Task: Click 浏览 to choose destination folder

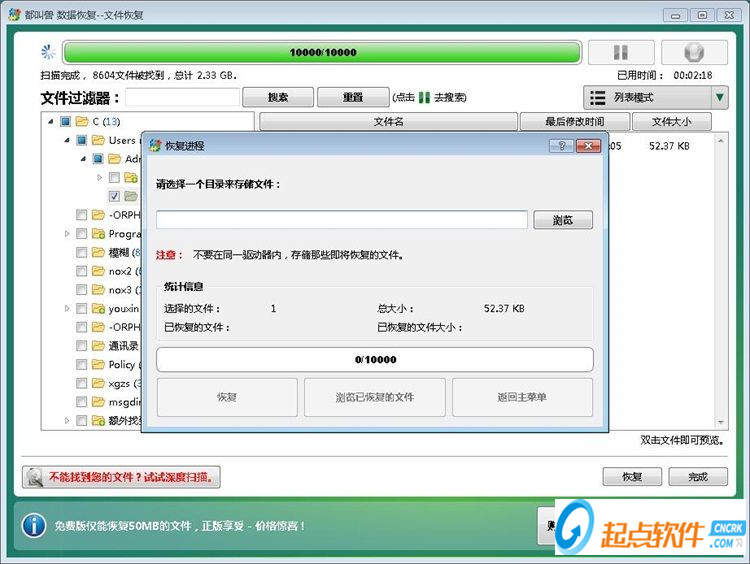Action: pyautogui.click(x=563, y=220)
